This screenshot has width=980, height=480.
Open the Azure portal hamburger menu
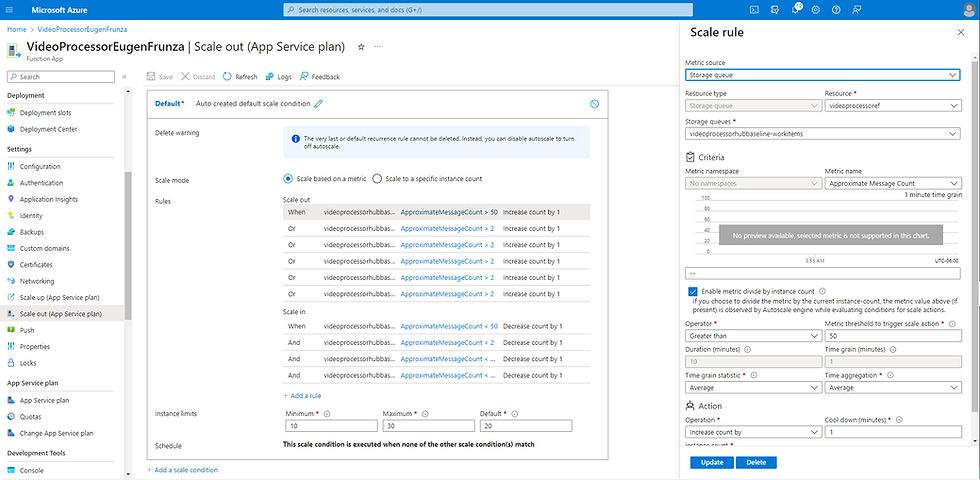(x=9, y=9)
